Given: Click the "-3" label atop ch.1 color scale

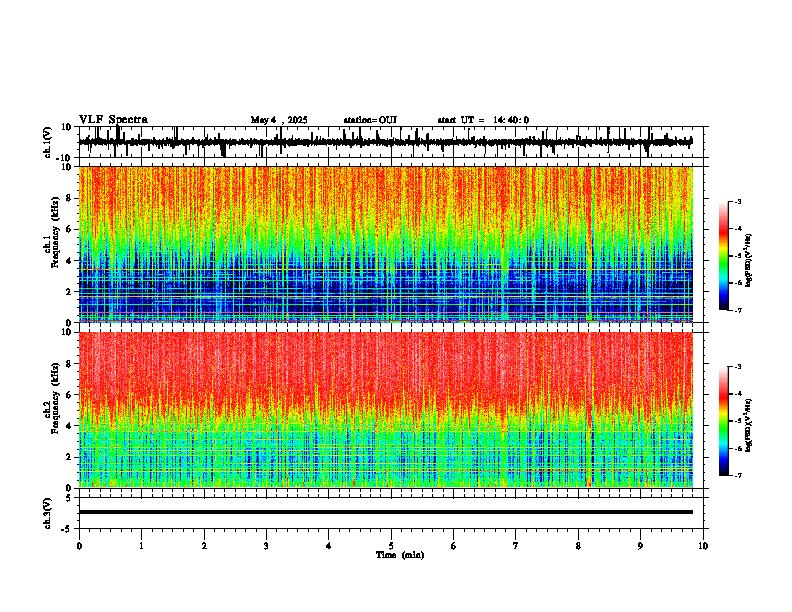Looking at the screenshot, I should [737, 201].
